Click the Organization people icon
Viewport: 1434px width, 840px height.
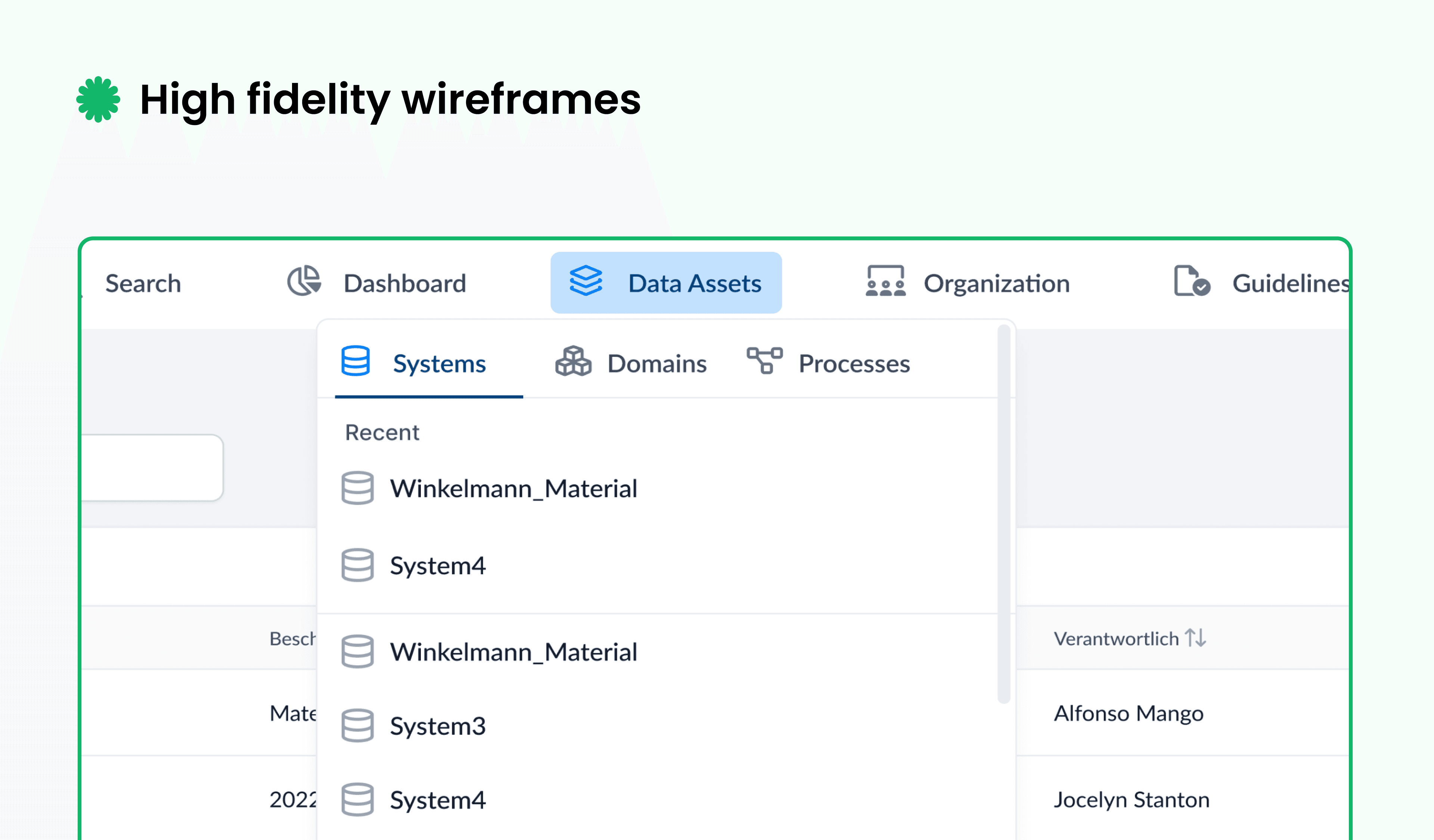coord(885,281)
